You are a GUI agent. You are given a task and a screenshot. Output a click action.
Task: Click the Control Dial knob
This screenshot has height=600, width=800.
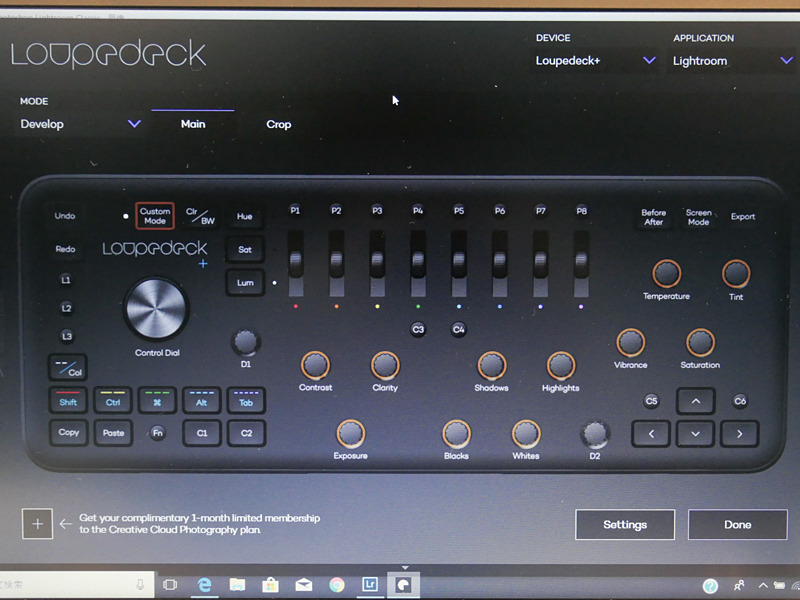coord(156,309)
